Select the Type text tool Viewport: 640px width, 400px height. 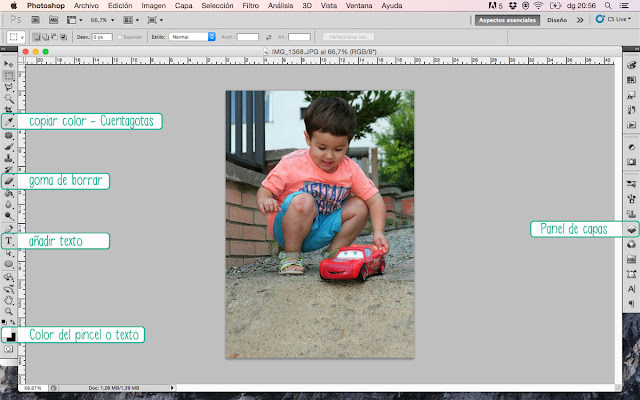click(x=9, y=241)
